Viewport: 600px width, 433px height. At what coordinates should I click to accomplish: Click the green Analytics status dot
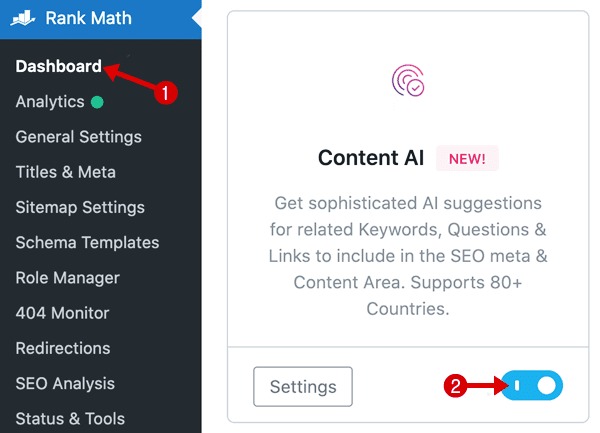tap(97, 102)
